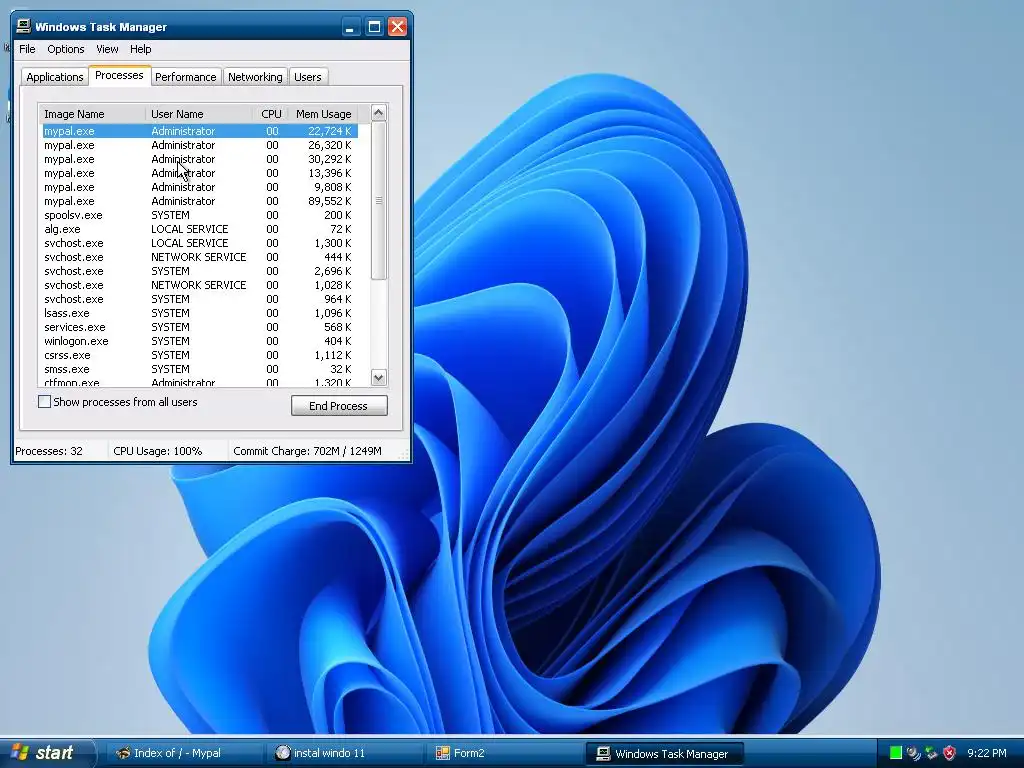Close the Task Manager window
Screen dimensions: 1024x768
click(397, 27)
